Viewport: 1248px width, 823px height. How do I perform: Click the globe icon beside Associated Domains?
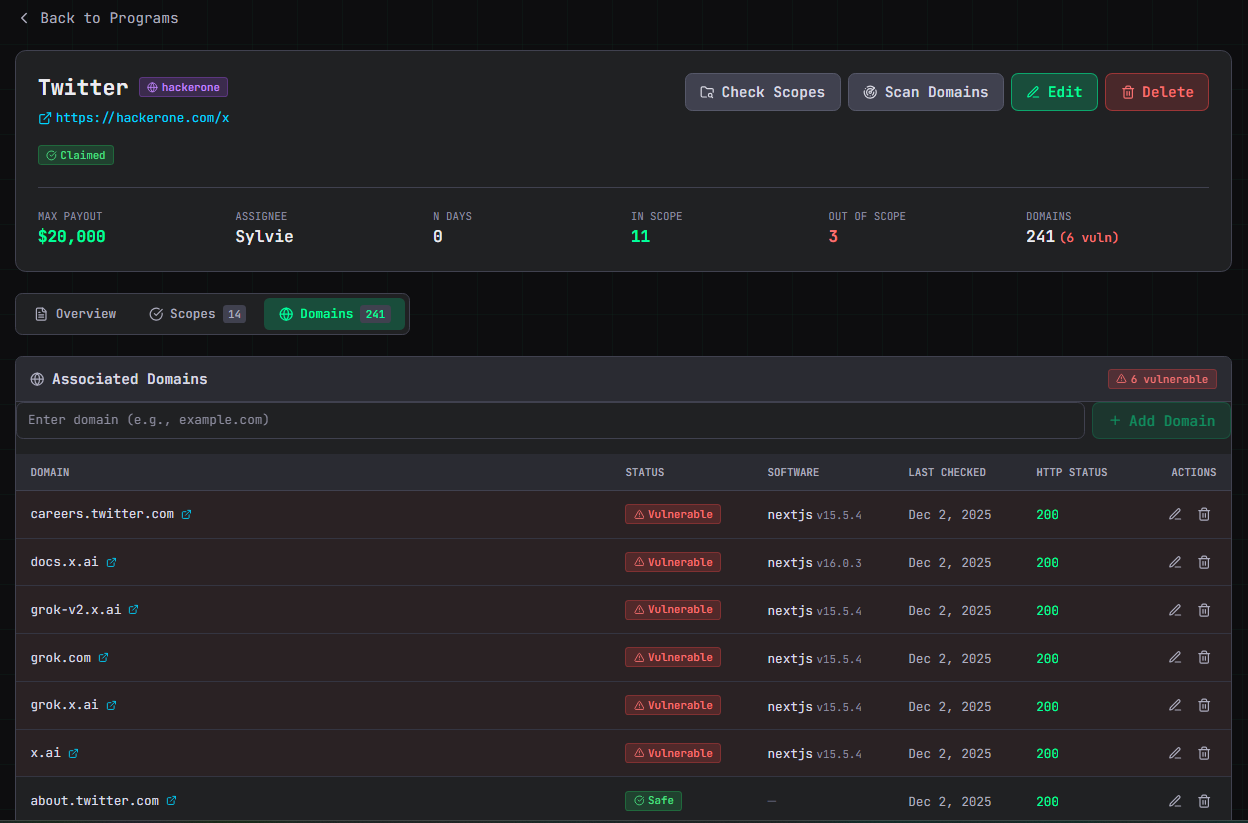(37, 379)
